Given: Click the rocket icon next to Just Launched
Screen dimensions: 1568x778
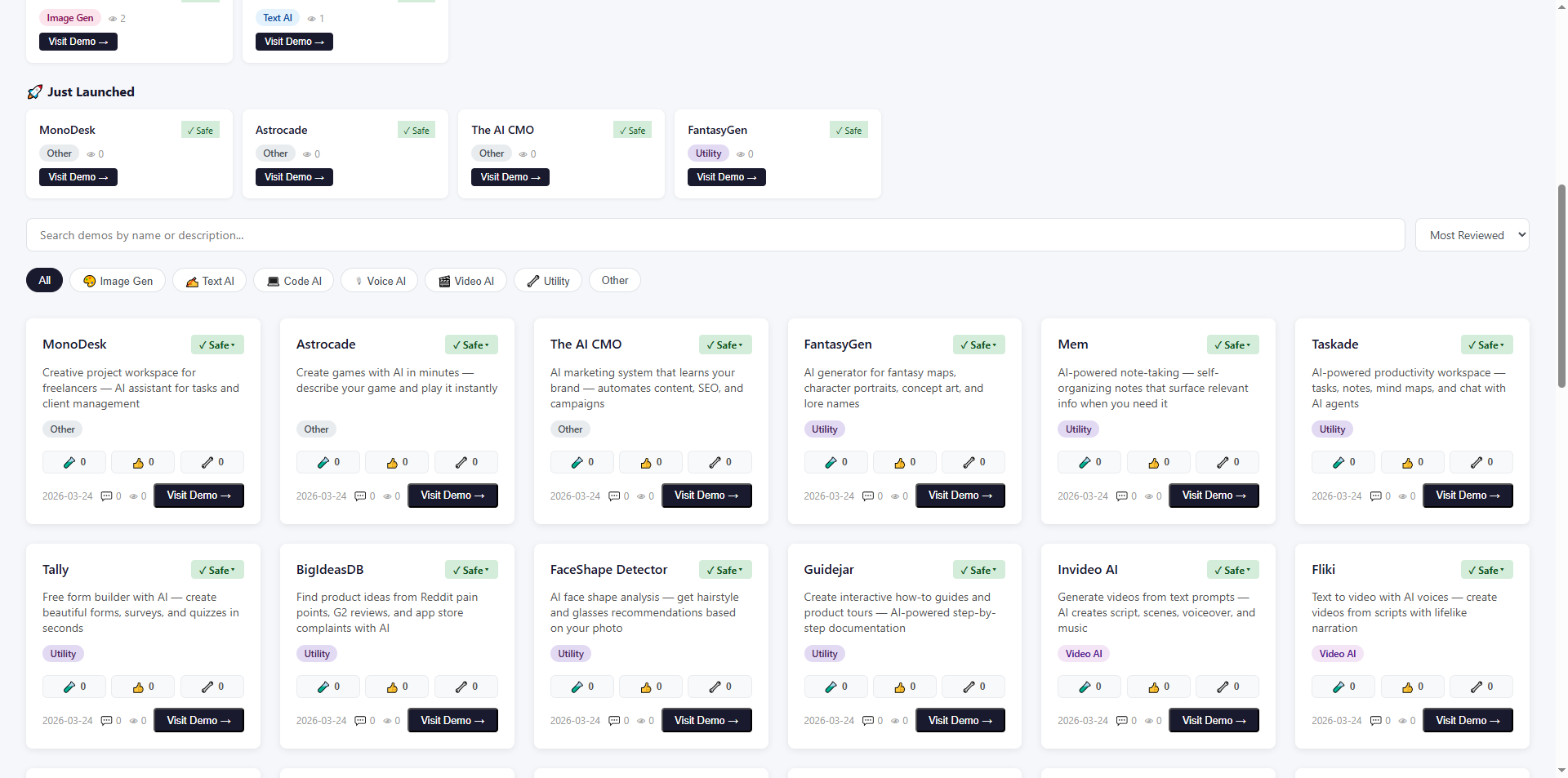Looking at the screenshot, I should 34,92.
